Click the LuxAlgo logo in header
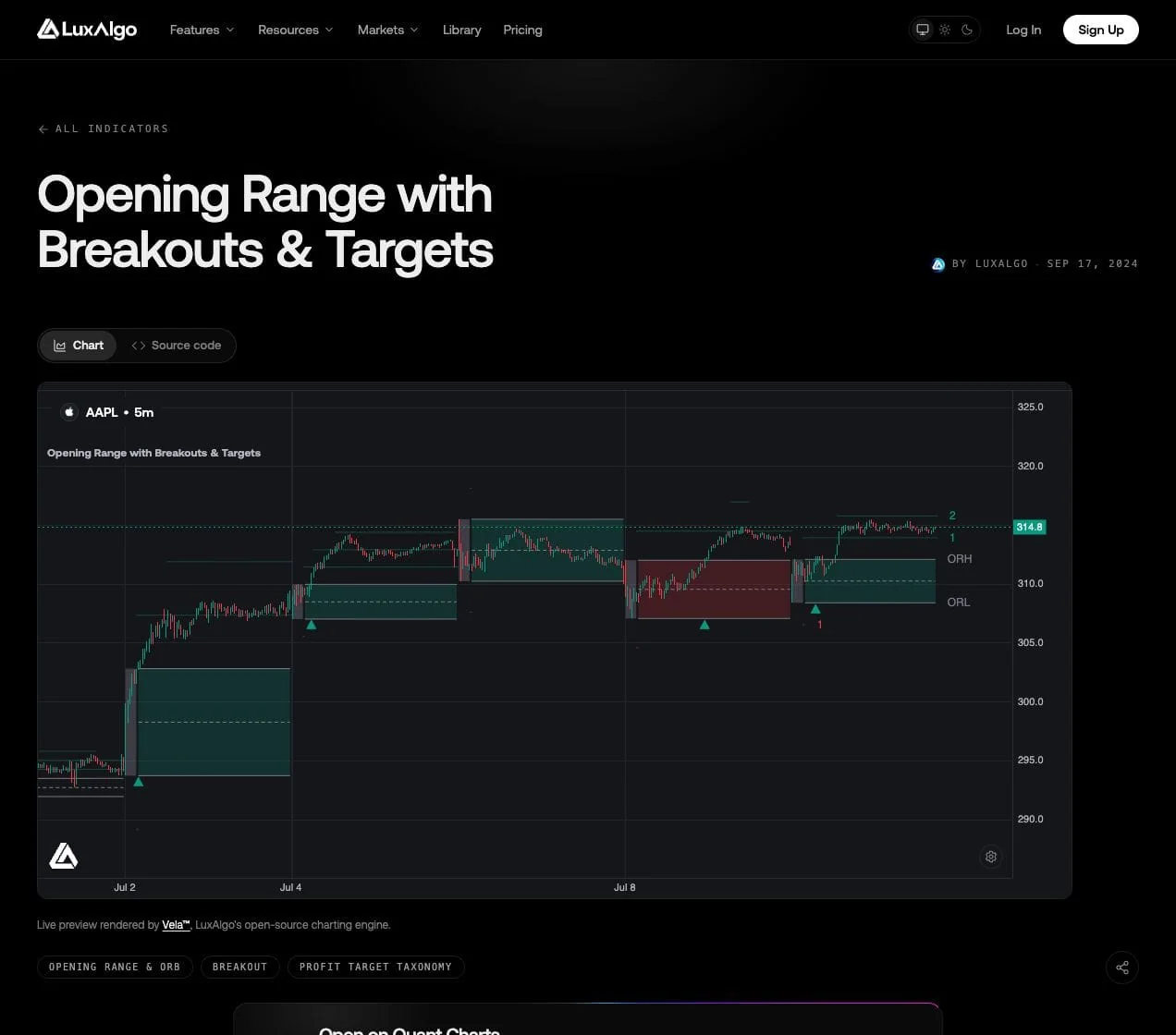Image resolution: width=1176 pixels, height=1035 pixels. (87, 30)
